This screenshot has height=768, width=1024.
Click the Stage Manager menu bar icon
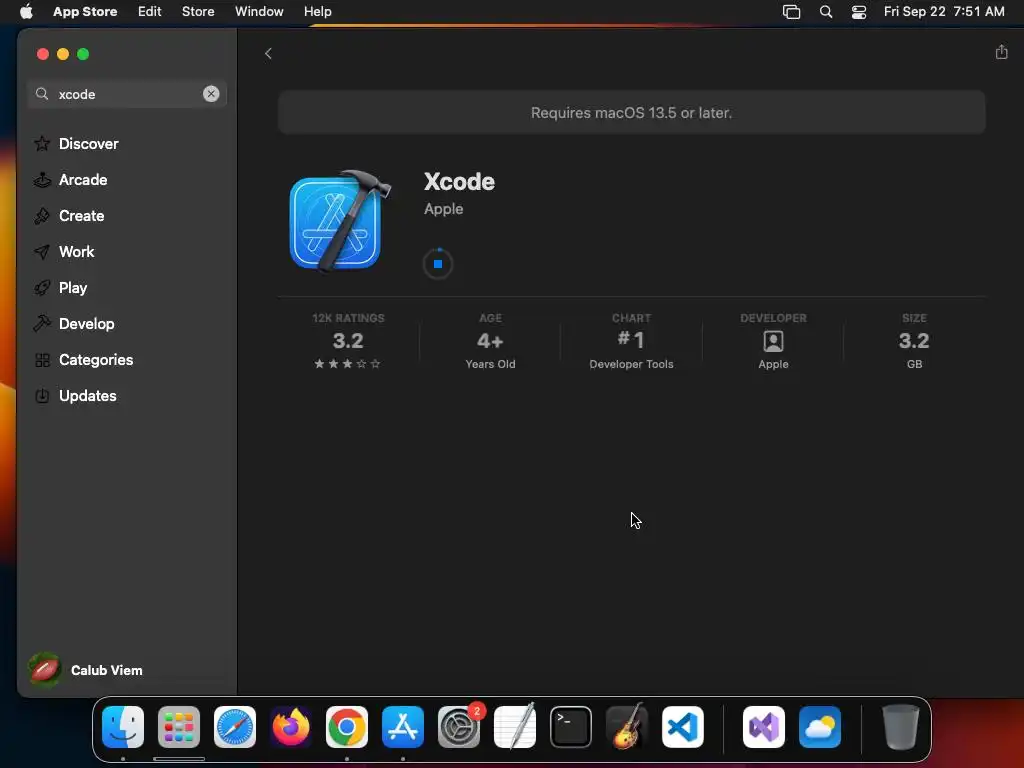point(792,12)
